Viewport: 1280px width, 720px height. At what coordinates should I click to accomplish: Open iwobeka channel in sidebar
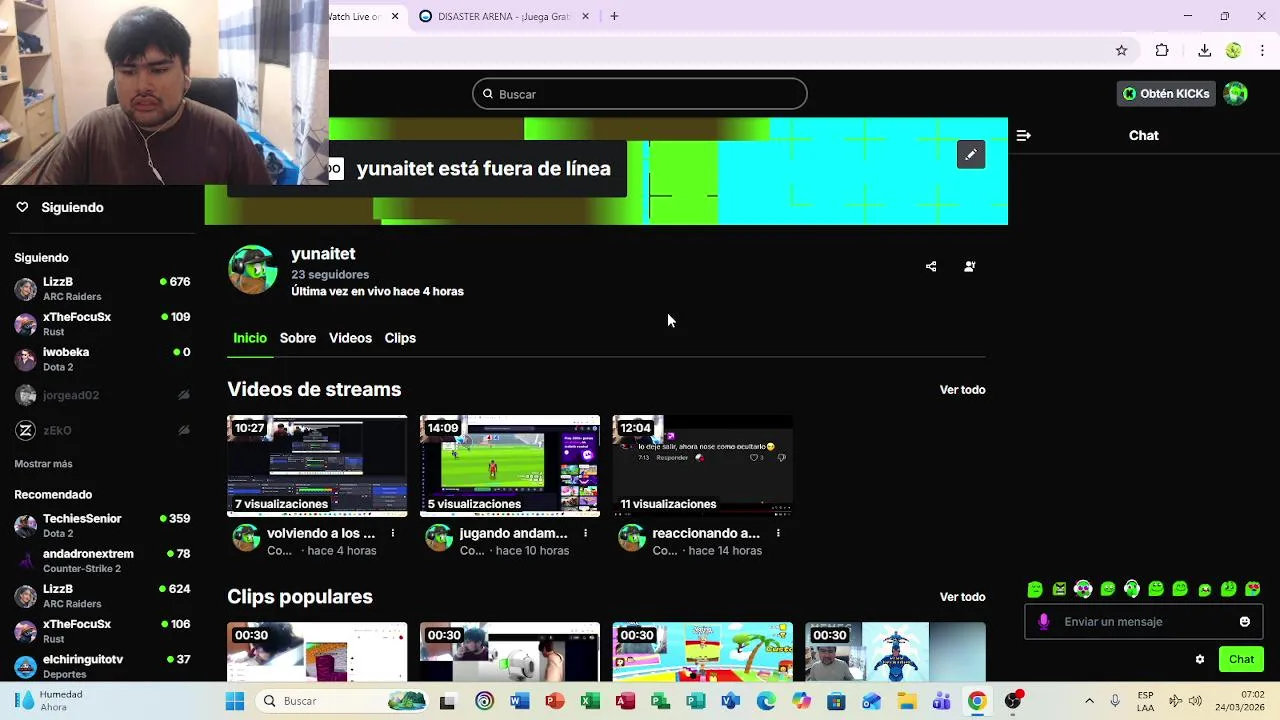pyautogui.click(x=102, y=359)
